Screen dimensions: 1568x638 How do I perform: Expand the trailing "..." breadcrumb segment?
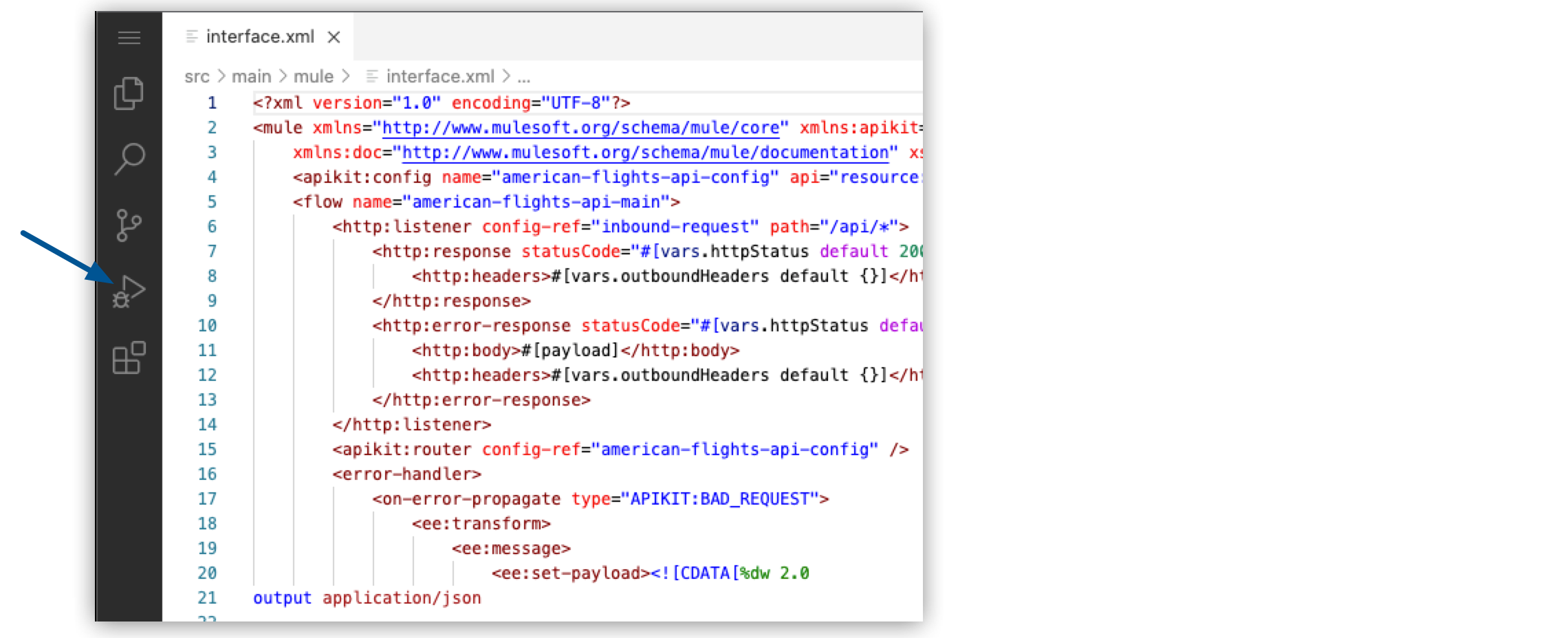(524, 76)
